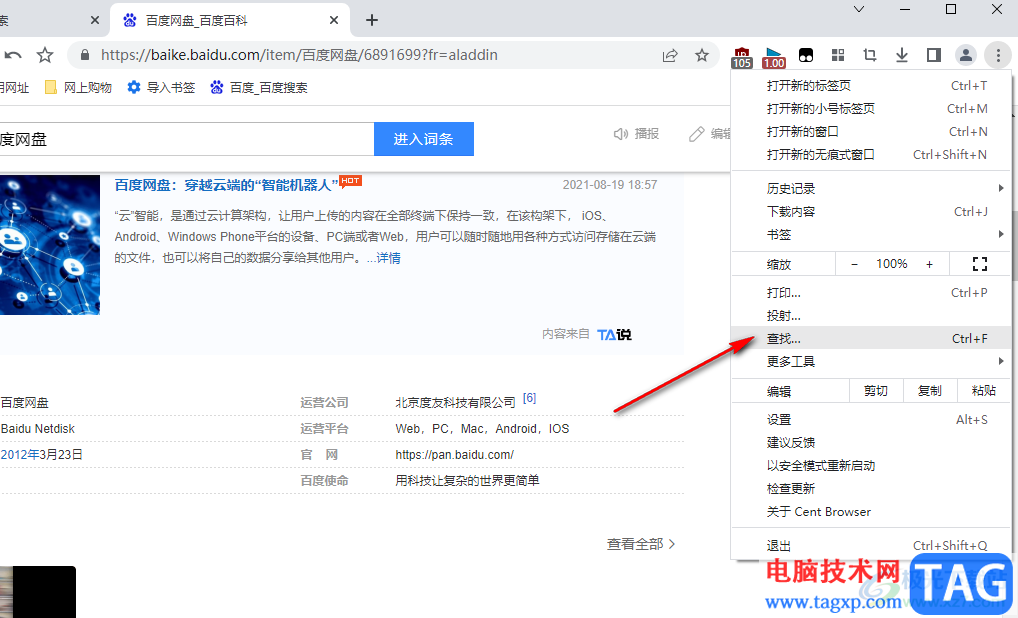Click the crop screenshot tool icon
The width and height of the screenshot is (1018, 618).
tap(870, 55)
